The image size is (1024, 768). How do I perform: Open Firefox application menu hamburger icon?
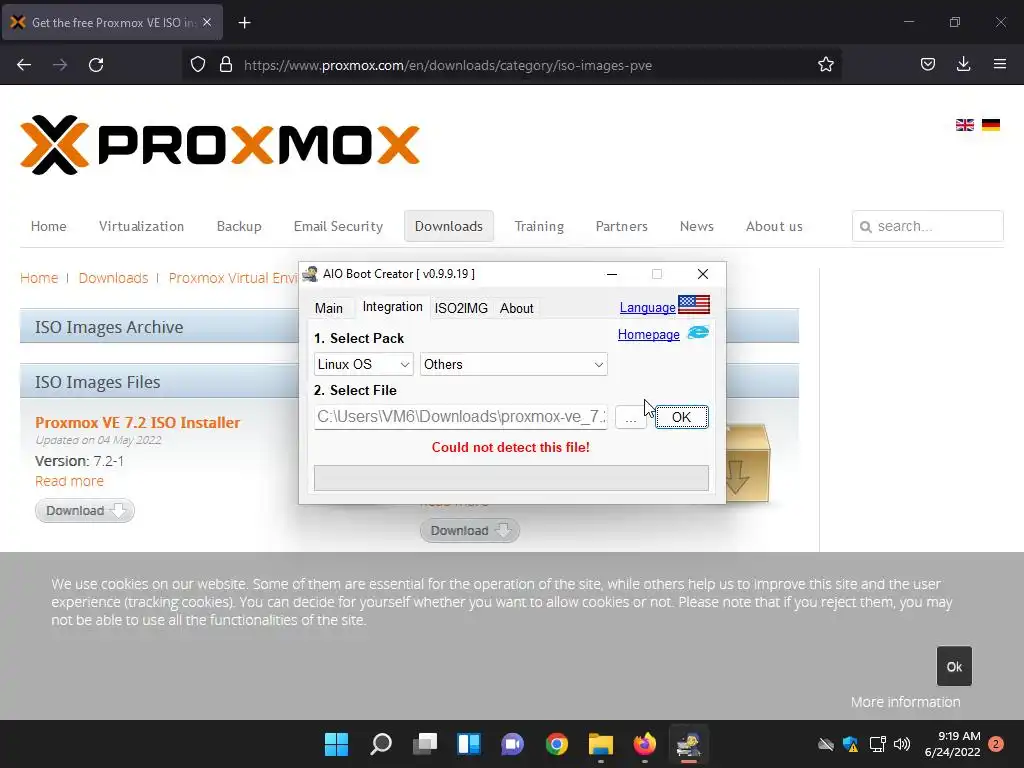(x=999, y=64)
